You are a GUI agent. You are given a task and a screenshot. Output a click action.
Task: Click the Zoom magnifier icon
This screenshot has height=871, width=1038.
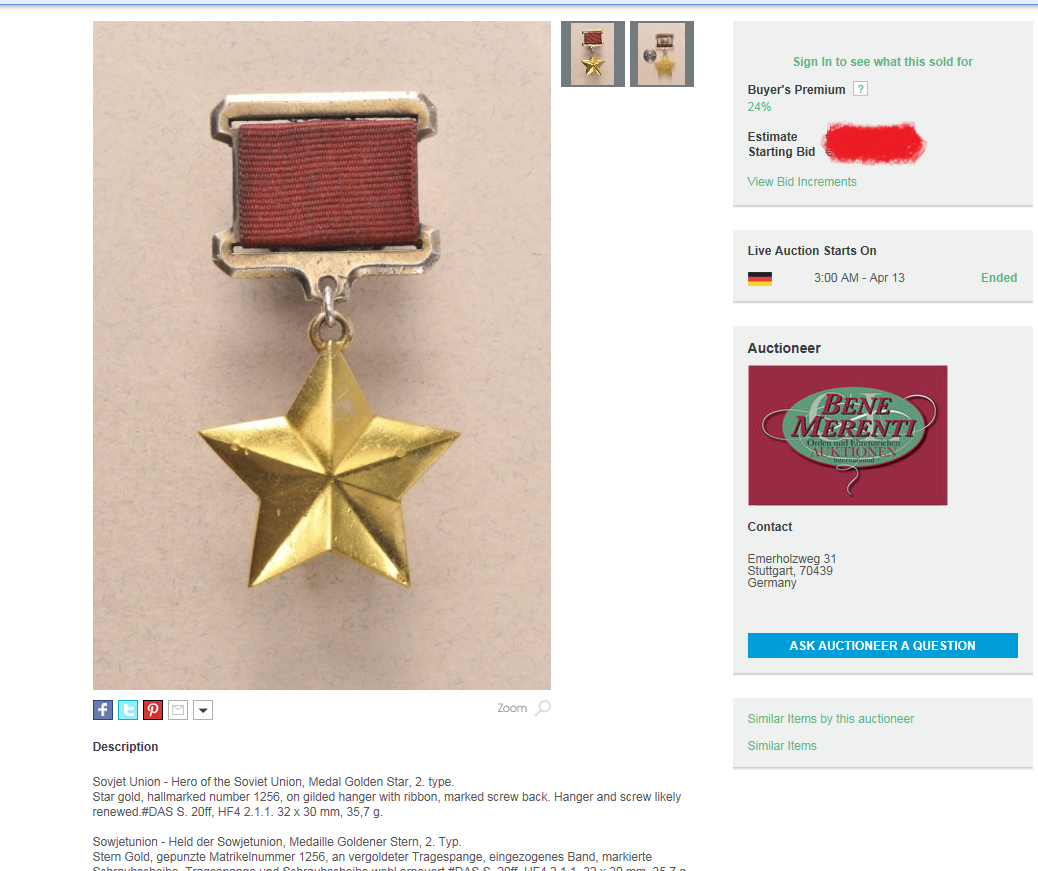pyautogui.click(x=543, y=708)
